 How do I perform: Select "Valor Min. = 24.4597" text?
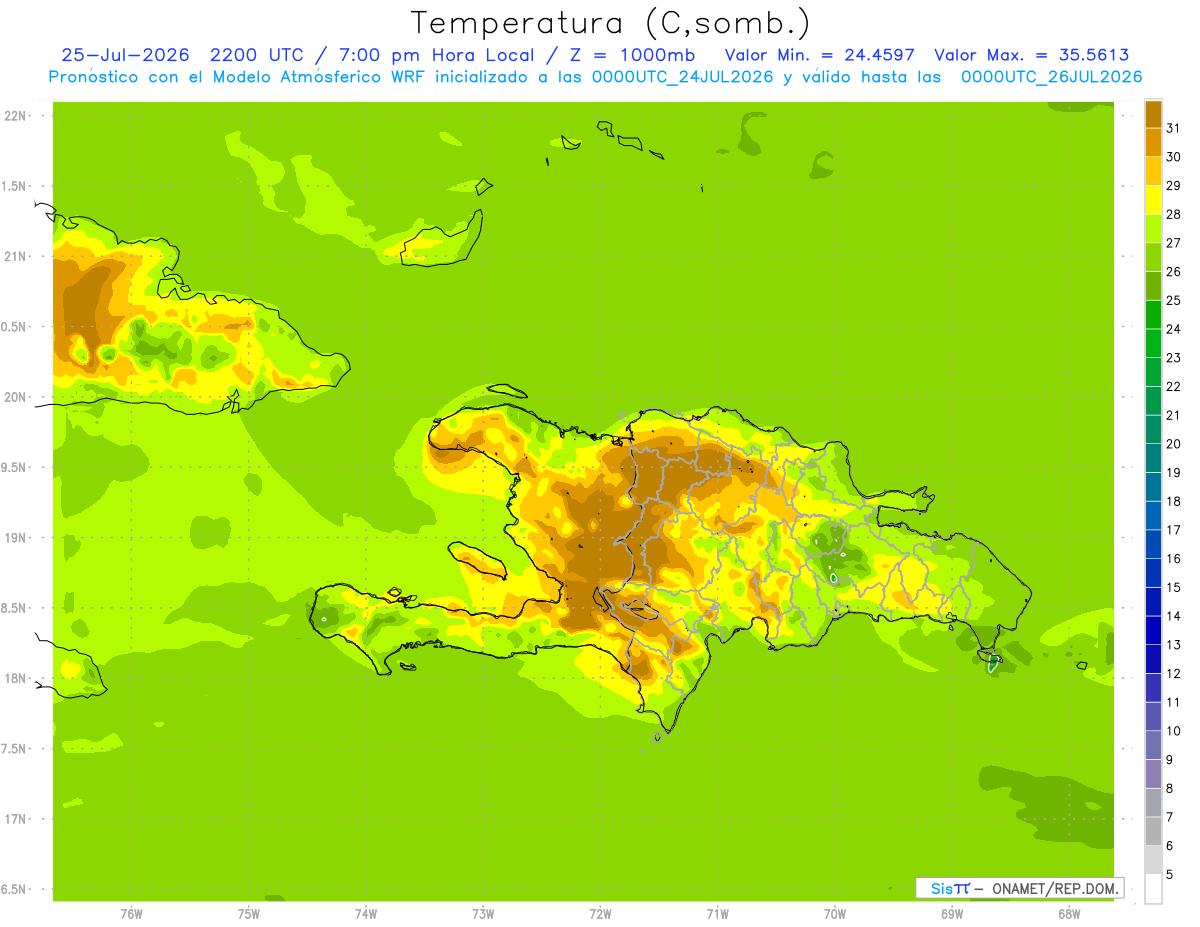point(820,55)
